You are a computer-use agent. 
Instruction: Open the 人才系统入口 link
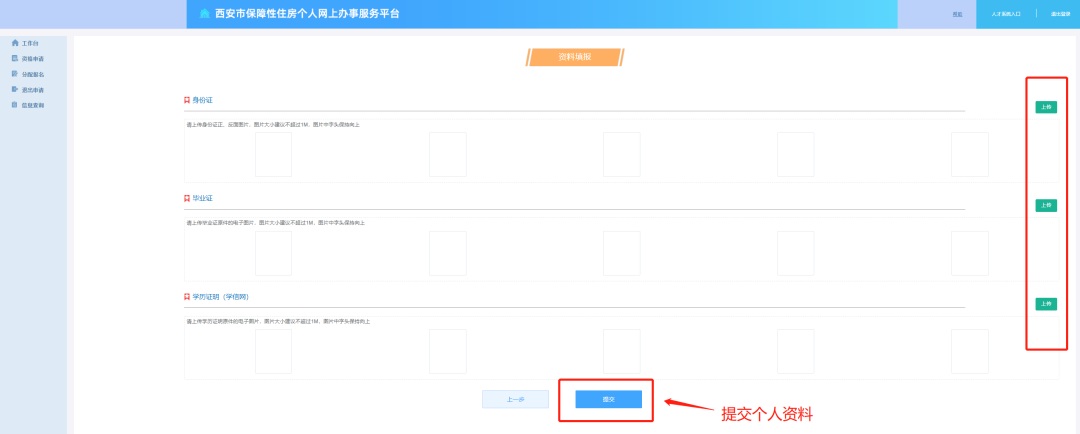point(1006,14)
